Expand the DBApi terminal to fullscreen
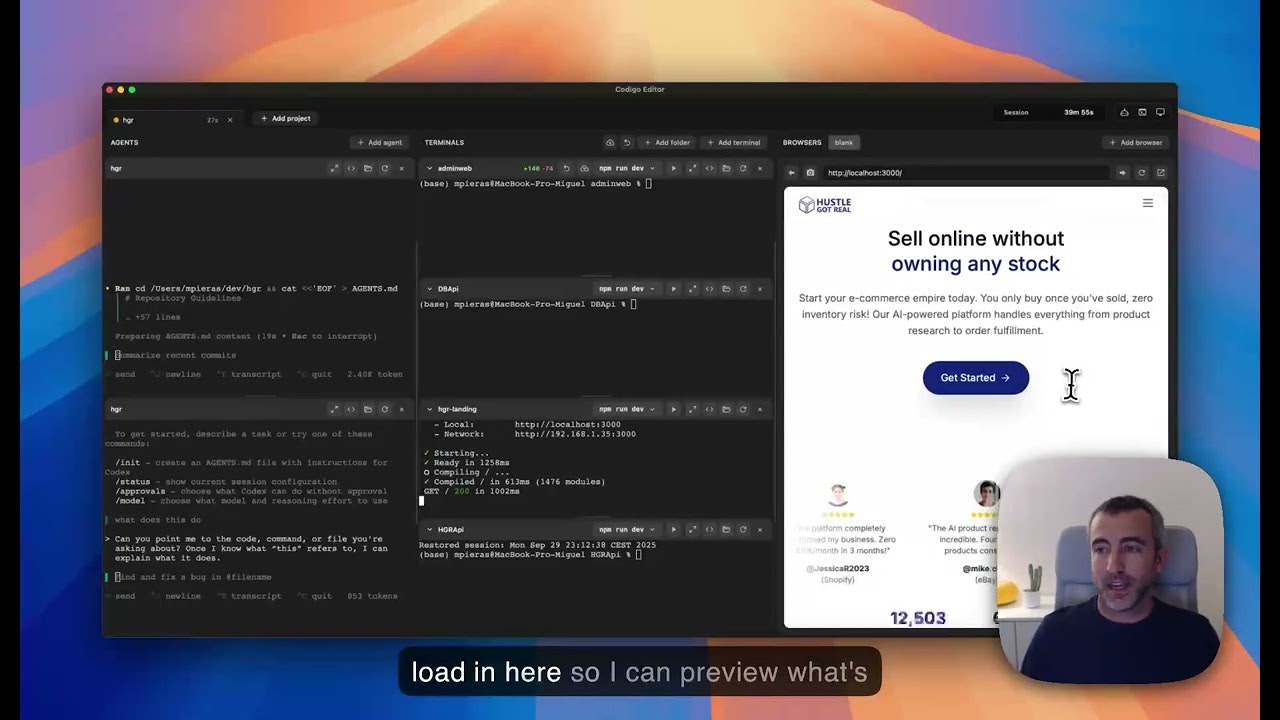The height and width of the screenshot is (720, 1280). click(692, 289)
